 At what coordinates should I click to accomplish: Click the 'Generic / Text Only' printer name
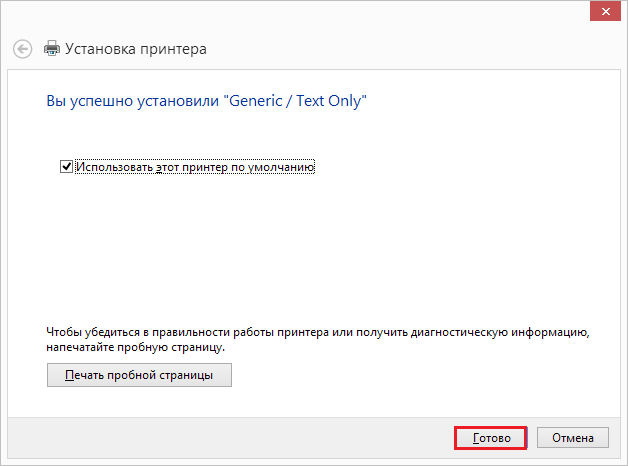[298, 101]
